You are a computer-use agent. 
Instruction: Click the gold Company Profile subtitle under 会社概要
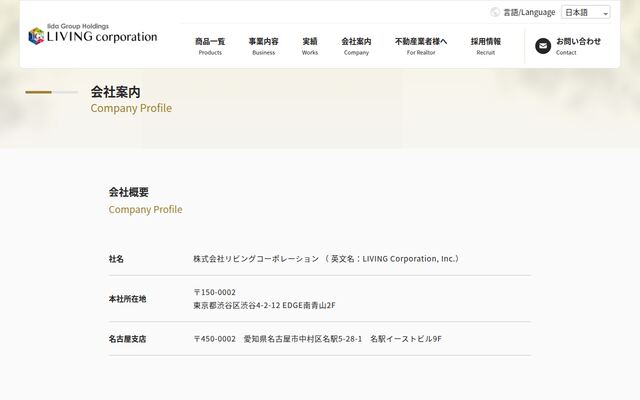click(145, 209)
